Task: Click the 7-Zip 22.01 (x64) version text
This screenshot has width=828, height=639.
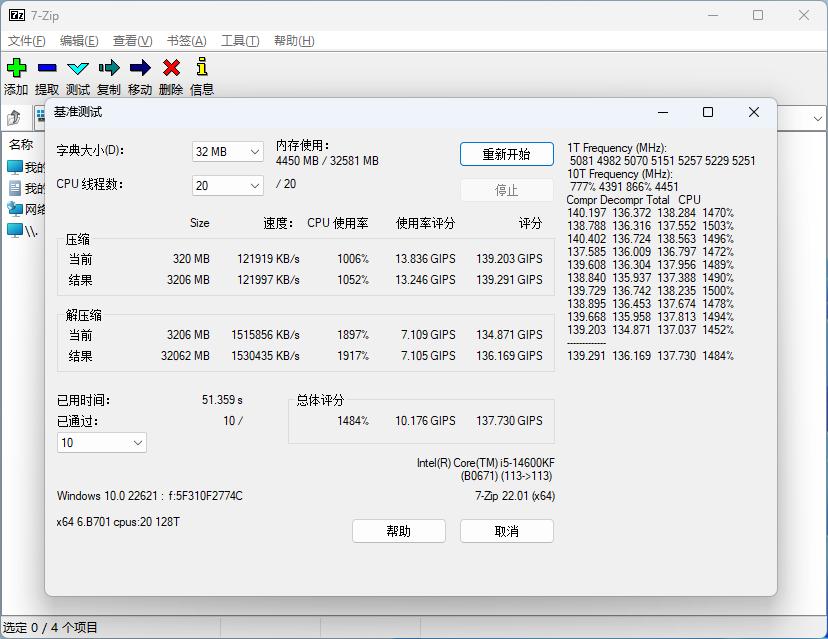Action: coord(515,495)
